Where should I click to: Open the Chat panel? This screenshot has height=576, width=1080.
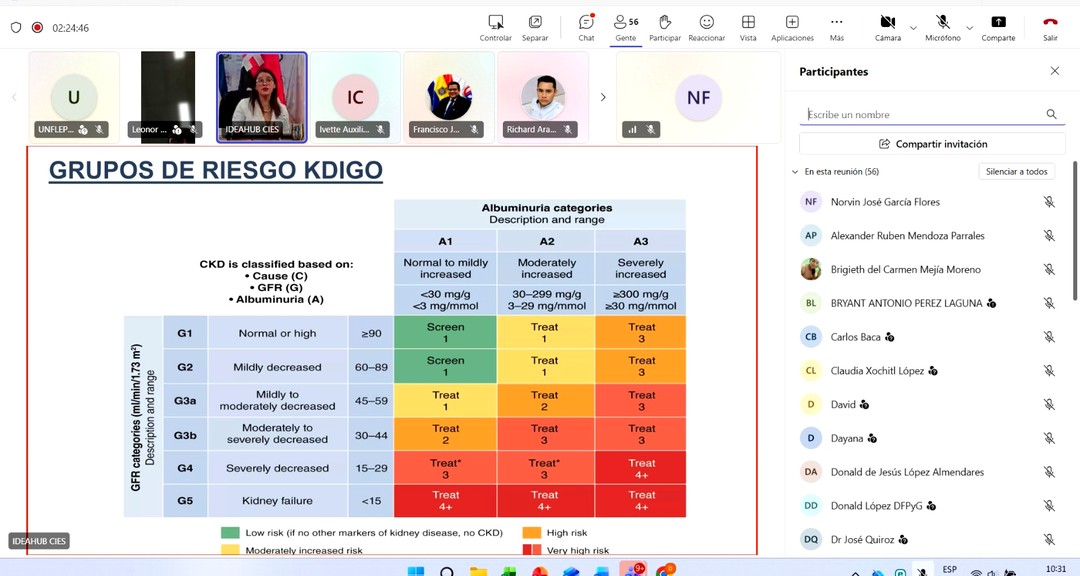click(586, 23)
